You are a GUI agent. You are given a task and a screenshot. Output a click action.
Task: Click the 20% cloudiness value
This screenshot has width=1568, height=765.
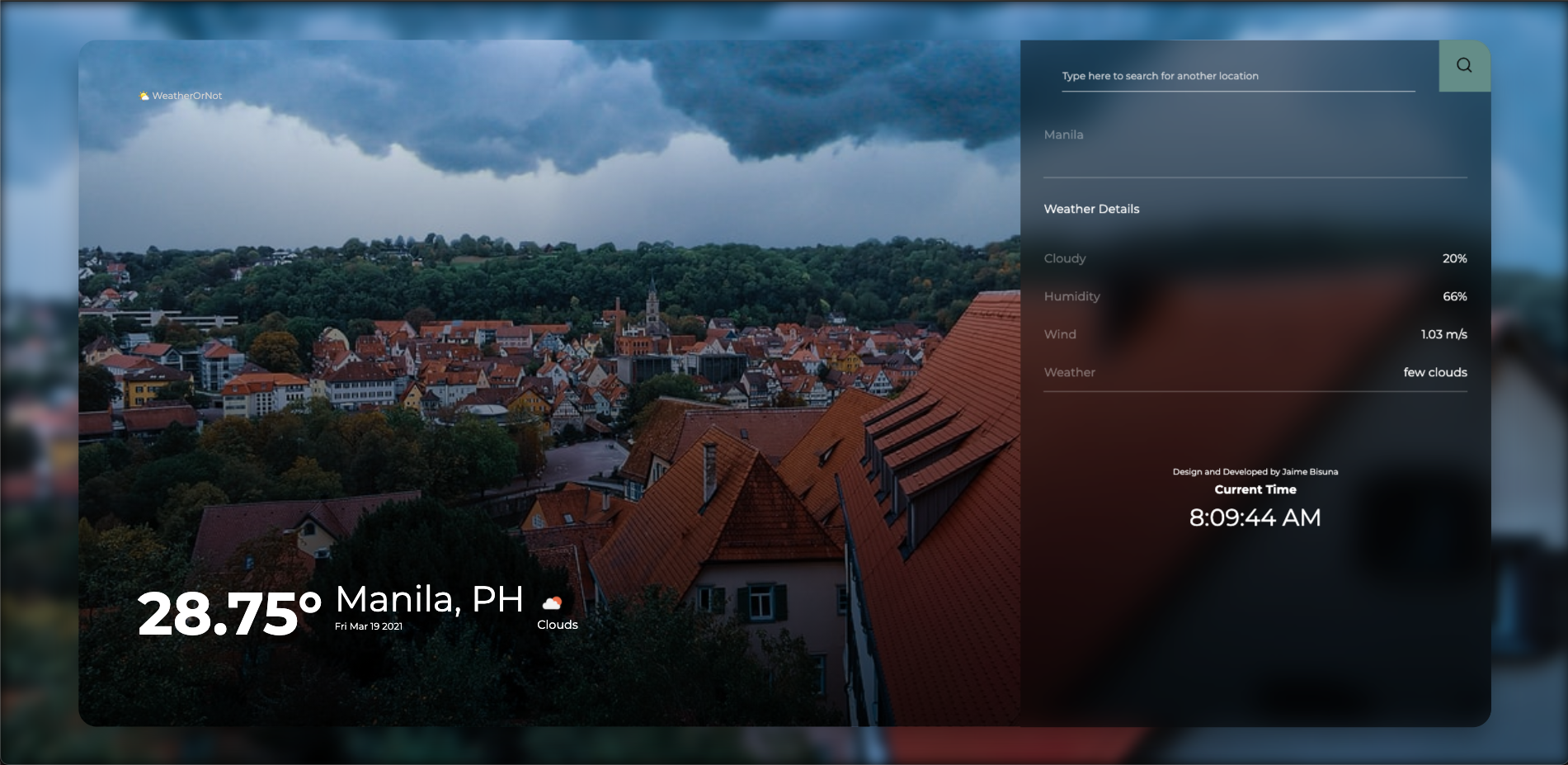(1455, 258)
